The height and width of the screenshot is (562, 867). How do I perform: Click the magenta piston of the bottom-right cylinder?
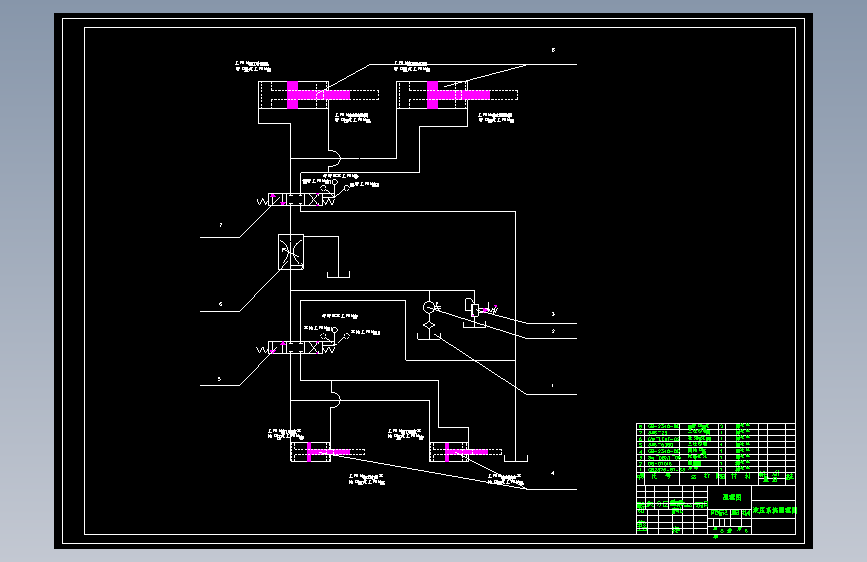click(447, 452)
